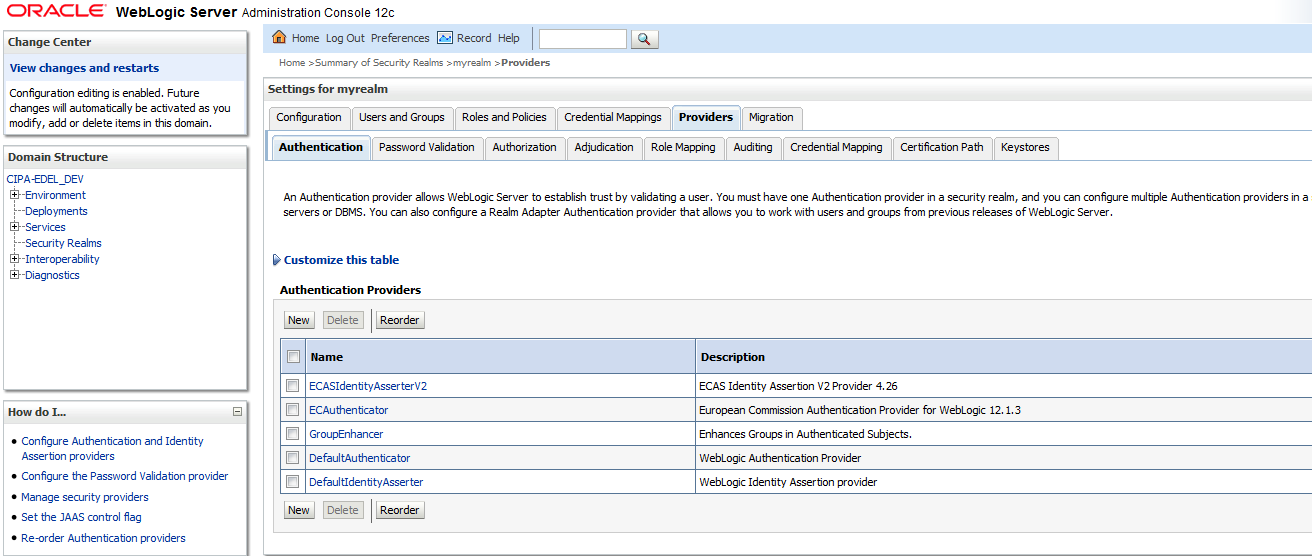The image size is (1312, 556).
Task: Click the Home house icon in toolbar
Action: (x=279, y=38)
